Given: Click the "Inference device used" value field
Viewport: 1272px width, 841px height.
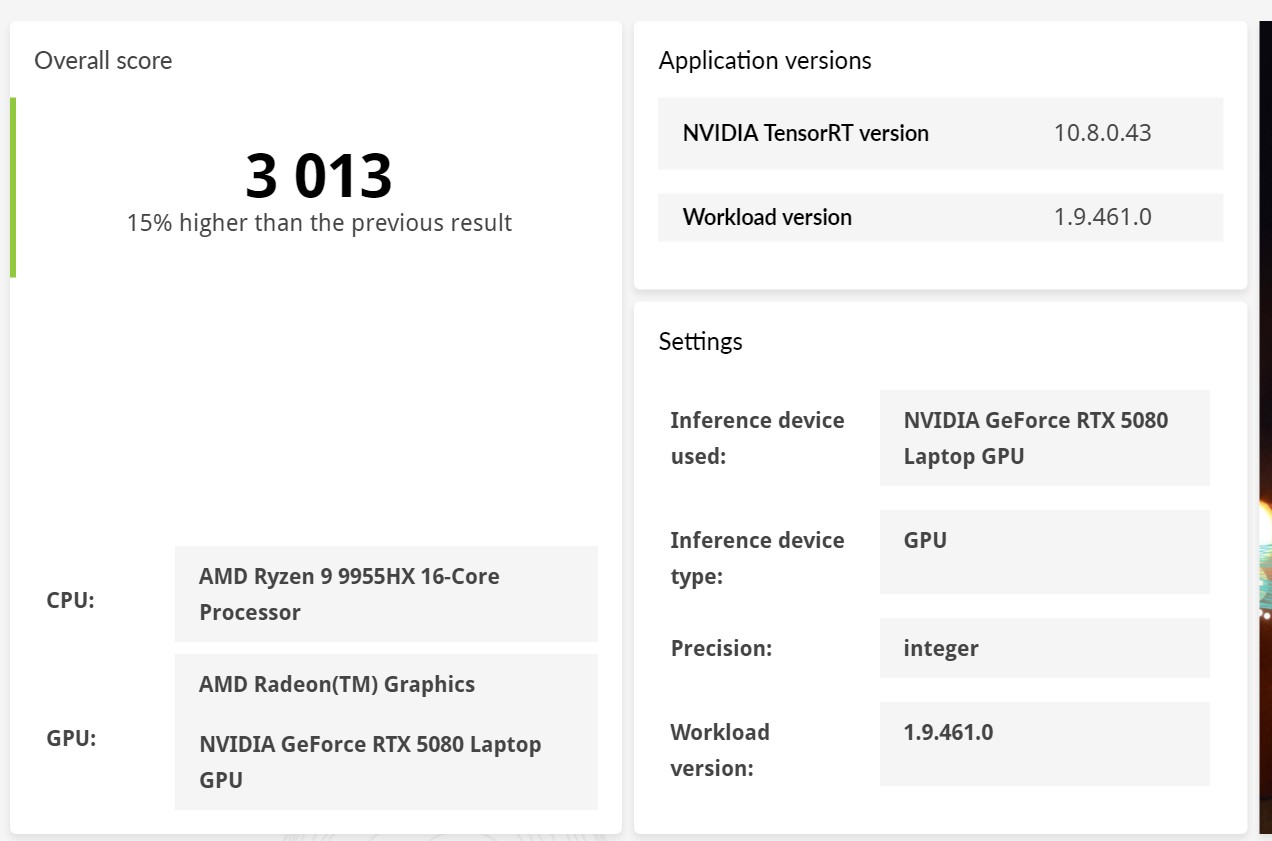Looking at the screenshot, I should [x=1043, y=438].
